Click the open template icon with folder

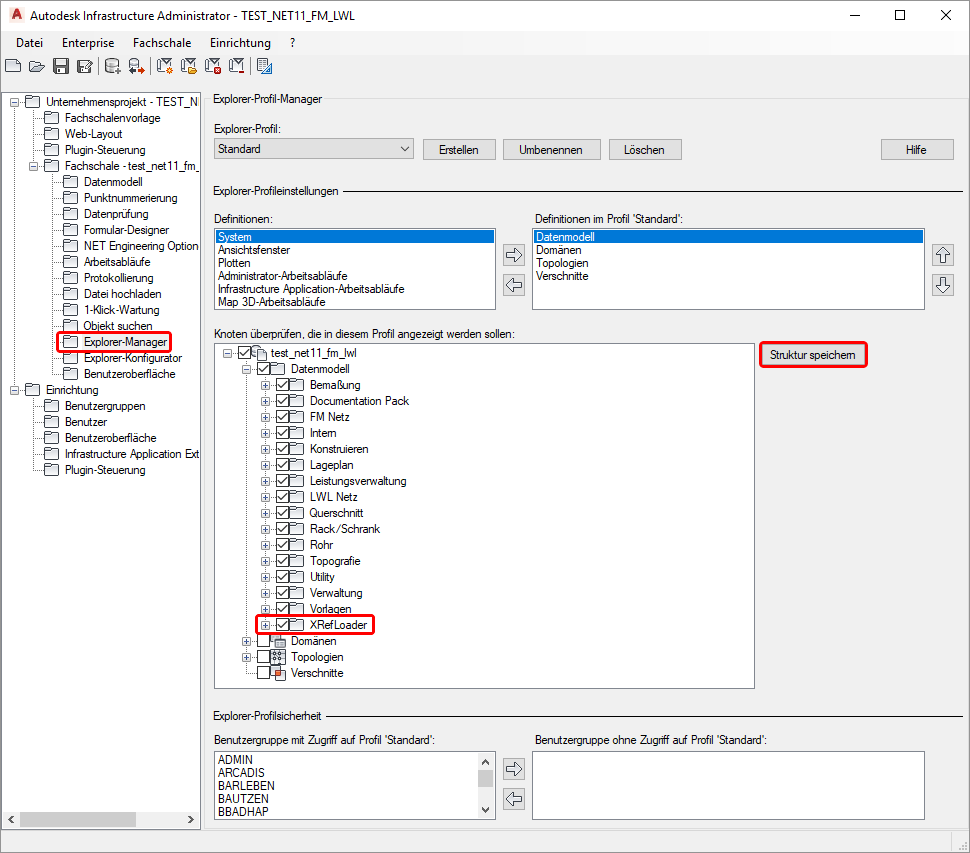189,66
